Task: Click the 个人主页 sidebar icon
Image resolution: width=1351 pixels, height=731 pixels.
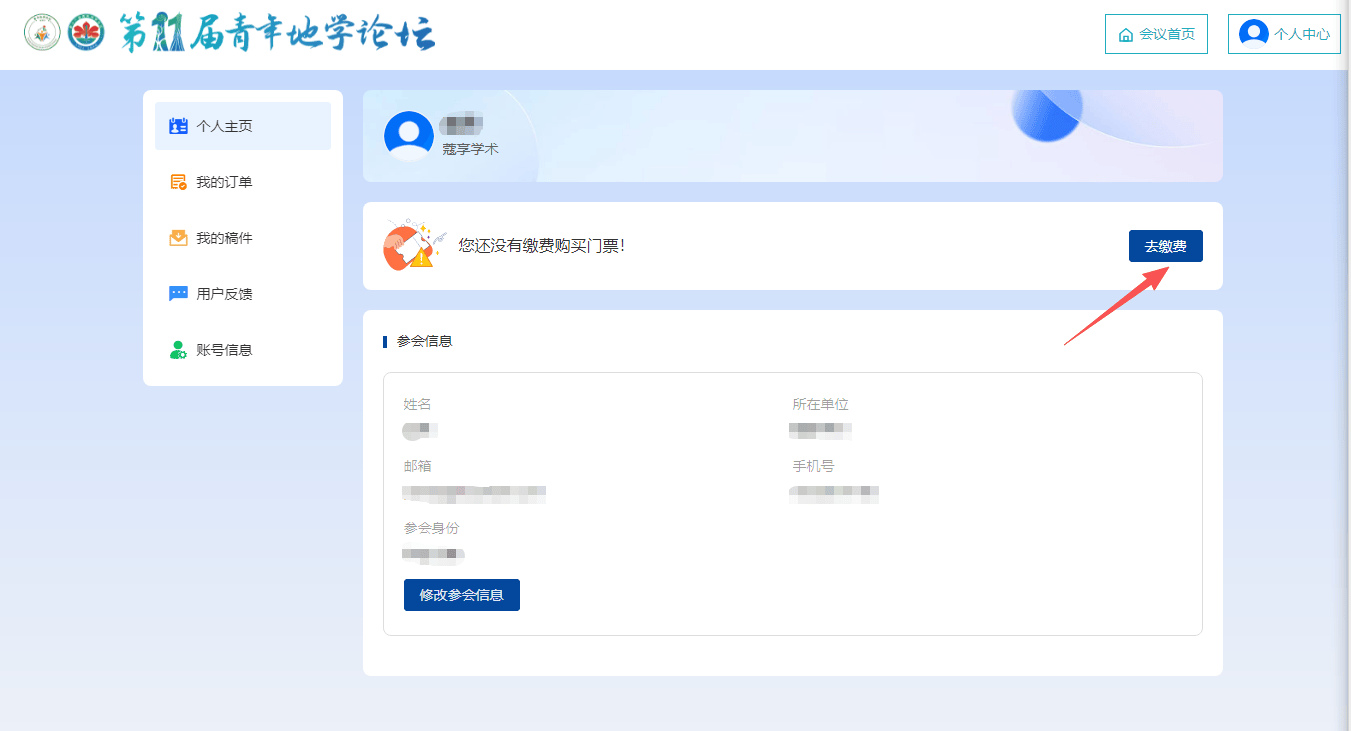Action: point(179,126)
